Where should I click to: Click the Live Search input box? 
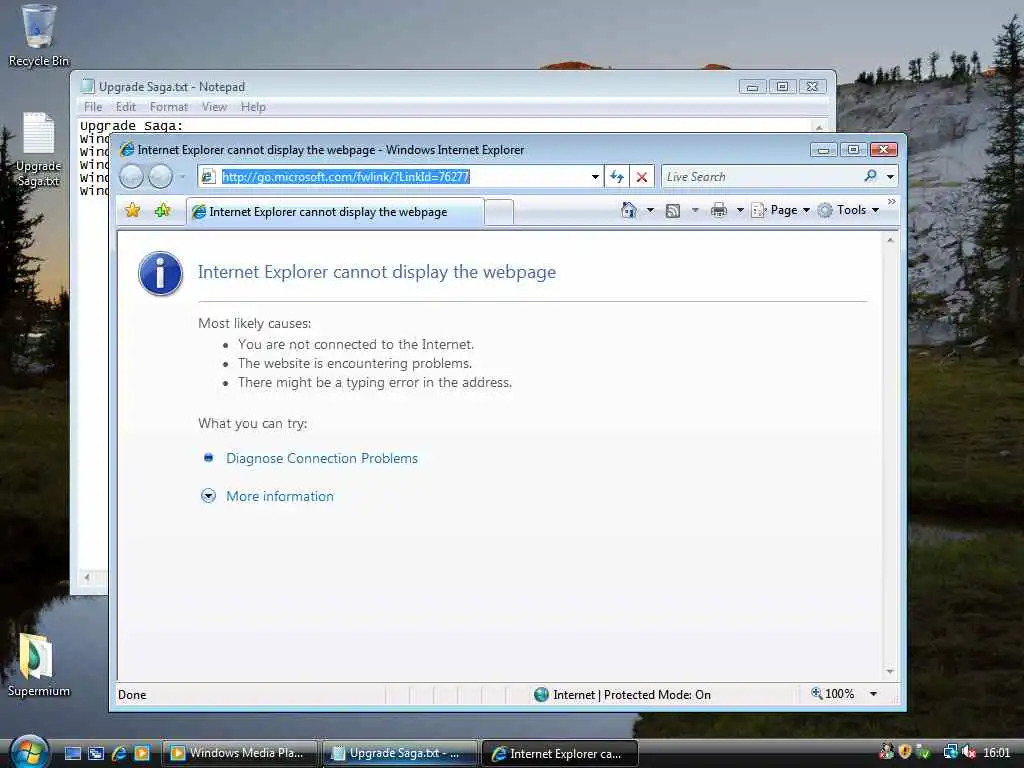(x=761, y=176)
